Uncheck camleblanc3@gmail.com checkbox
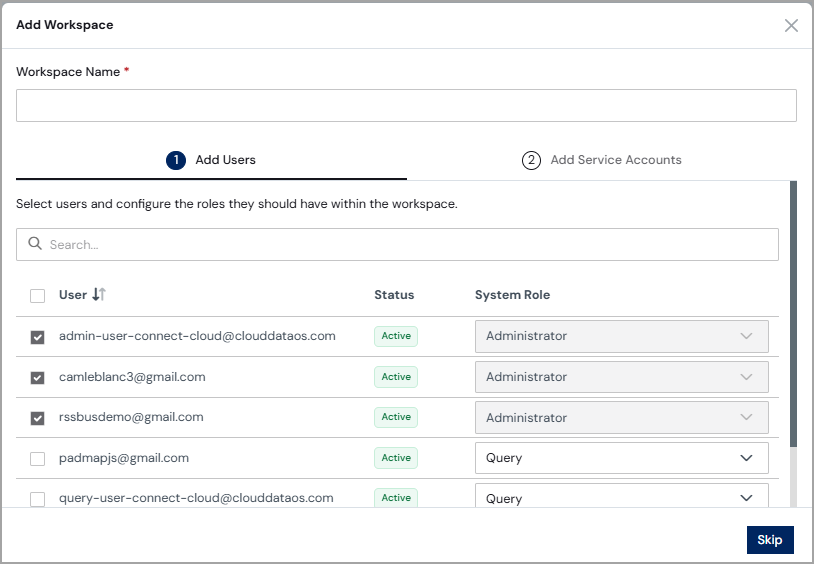This screenshot has width=814, height=564. click(37, 378)
